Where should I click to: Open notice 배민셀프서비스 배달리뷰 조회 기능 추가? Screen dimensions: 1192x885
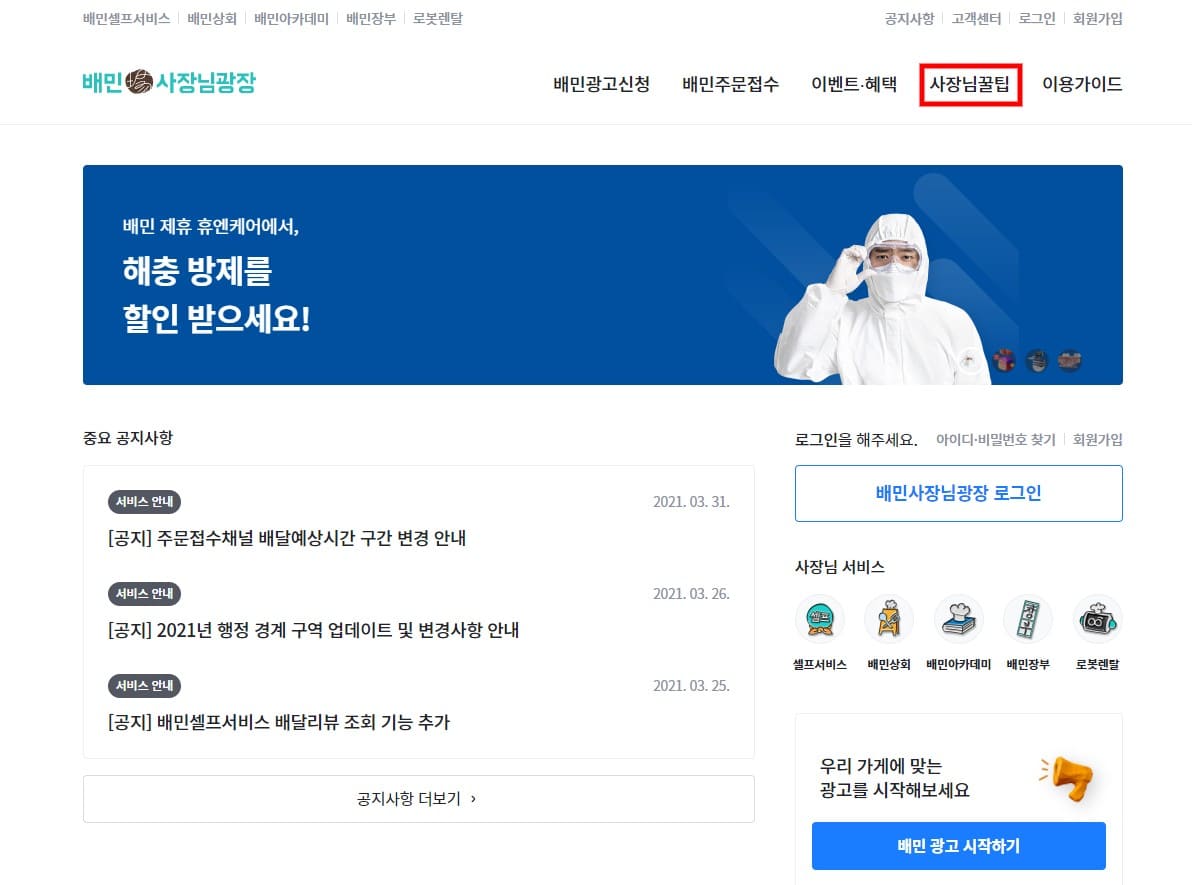pyautogui.click(x=279, y=722)
